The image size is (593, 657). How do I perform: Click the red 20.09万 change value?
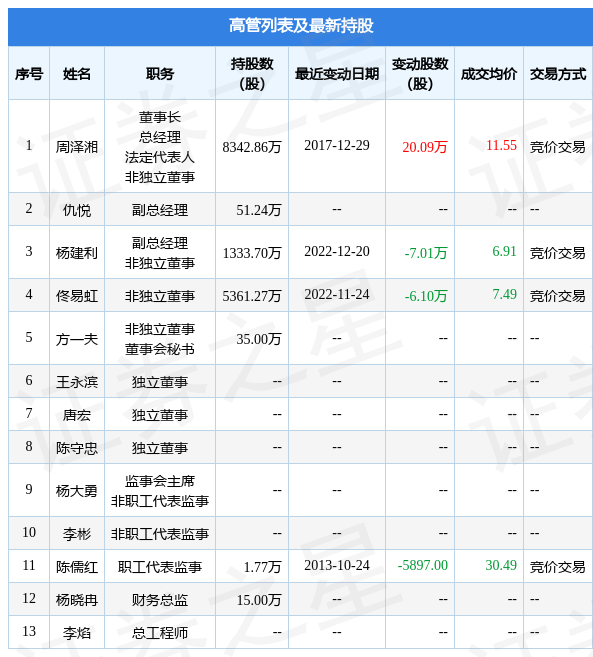click(425, 147)
